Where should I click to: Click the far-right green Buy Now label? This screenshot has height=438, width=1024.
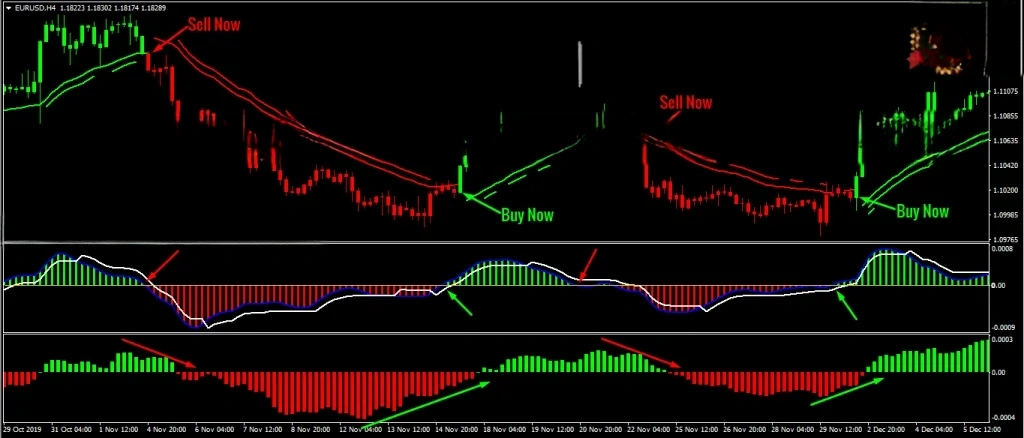pos(921,211)
